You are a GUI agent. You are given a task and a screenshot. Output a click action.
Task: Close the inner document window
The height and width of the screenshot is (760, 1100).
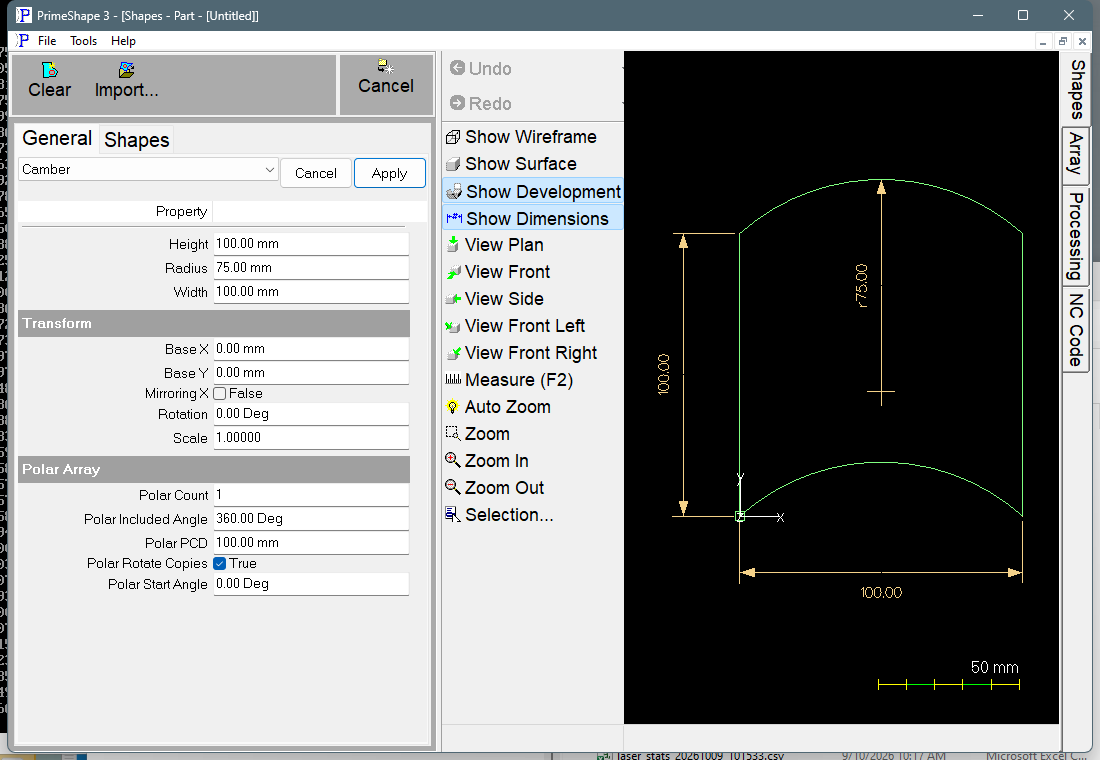coord(1082,41)
